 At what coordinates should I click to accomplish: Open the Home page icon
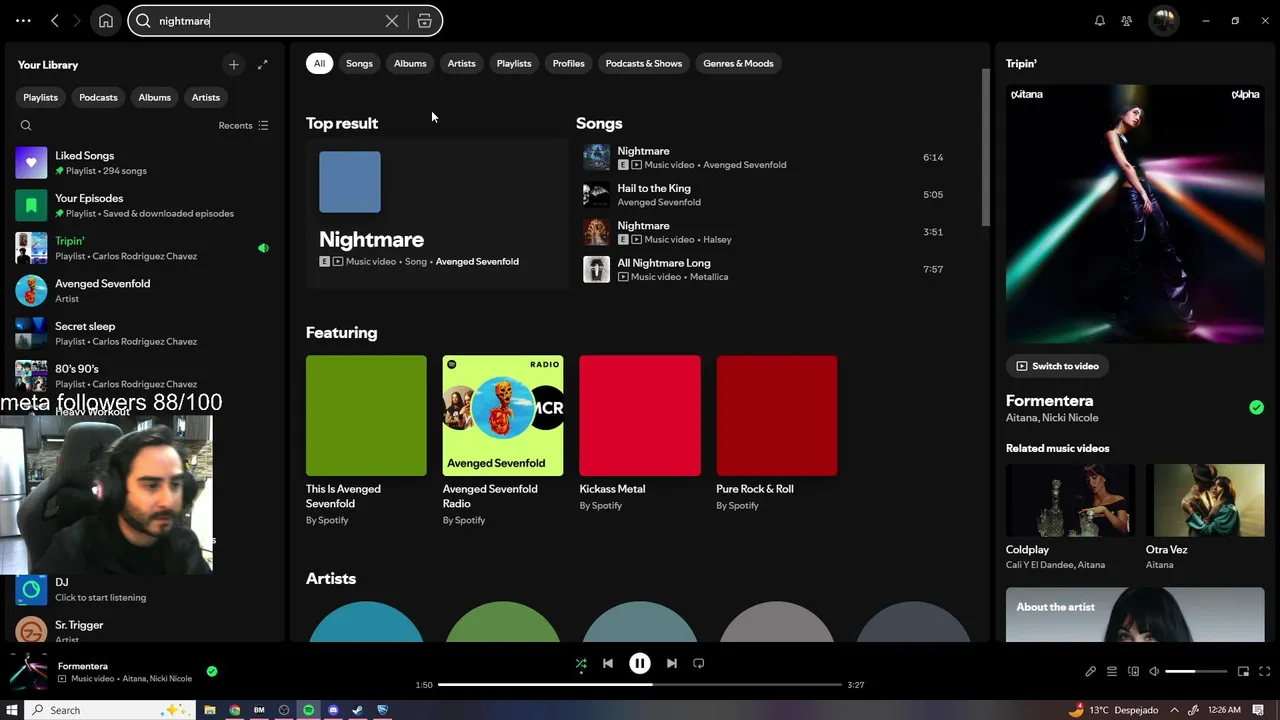(106, 20)
